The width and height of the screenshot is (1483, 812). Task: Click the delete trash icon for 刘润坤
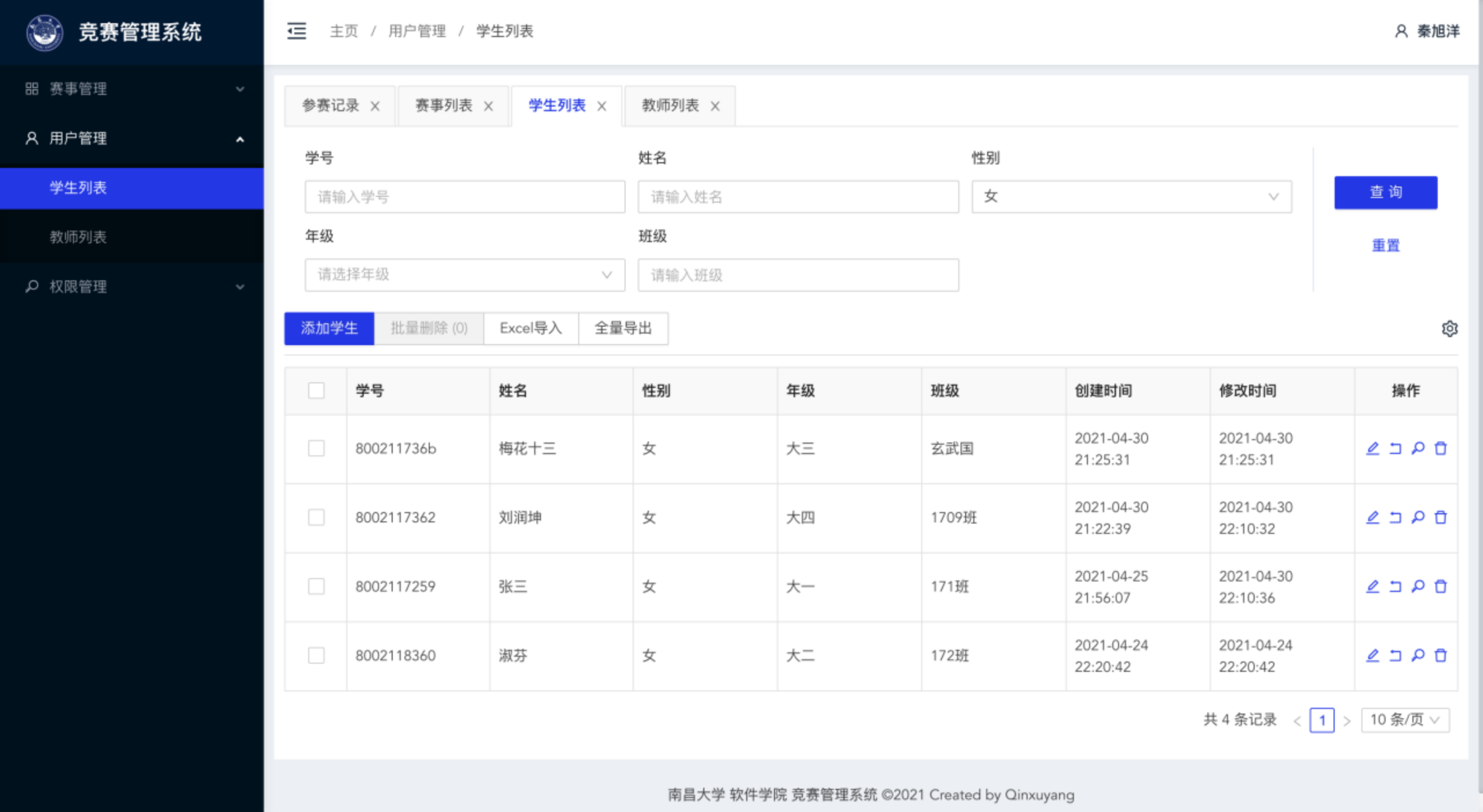point(1441,517)
